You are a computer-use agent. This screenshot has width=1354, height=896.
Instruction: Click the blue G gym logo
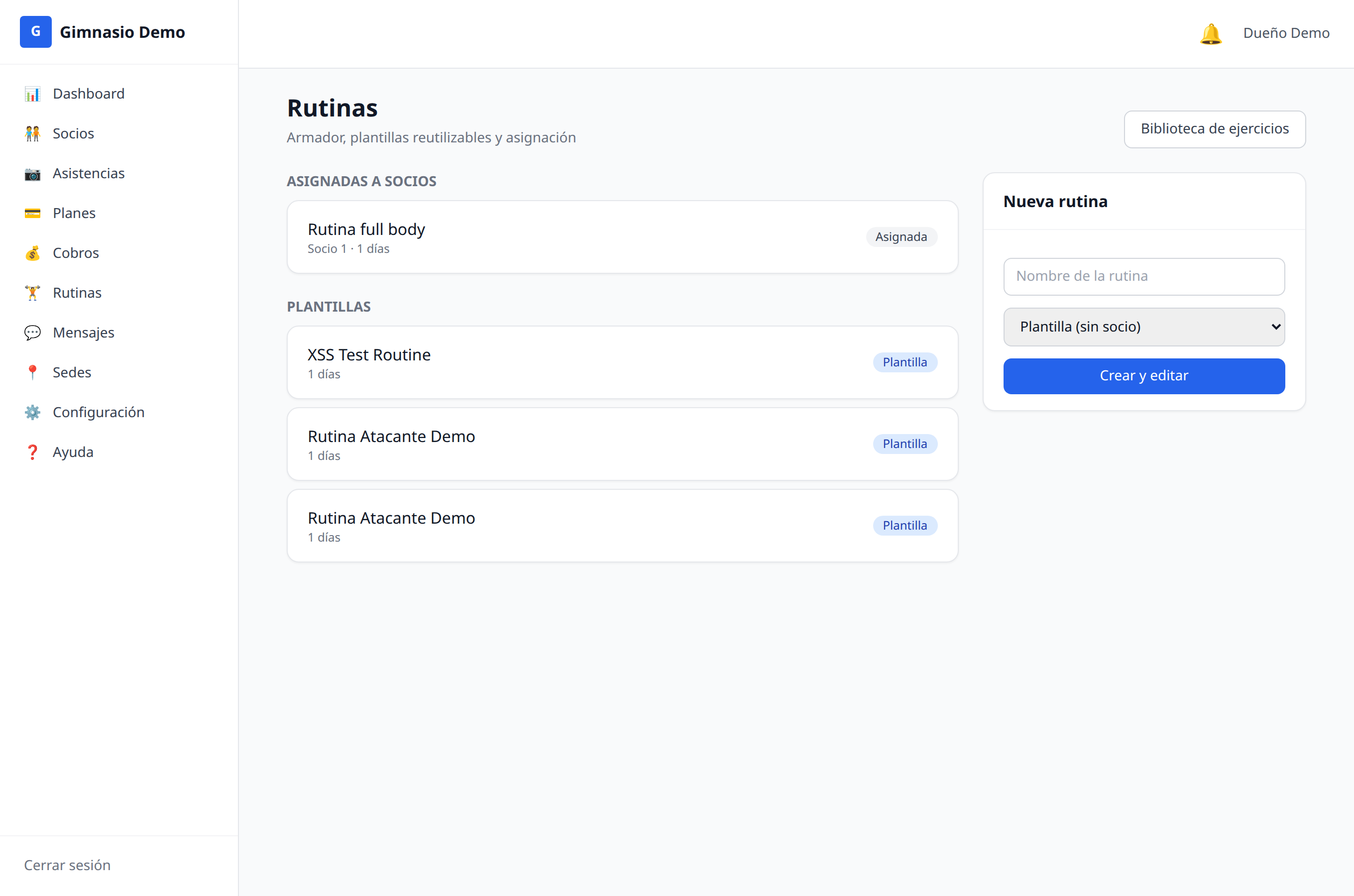(35, 32)
